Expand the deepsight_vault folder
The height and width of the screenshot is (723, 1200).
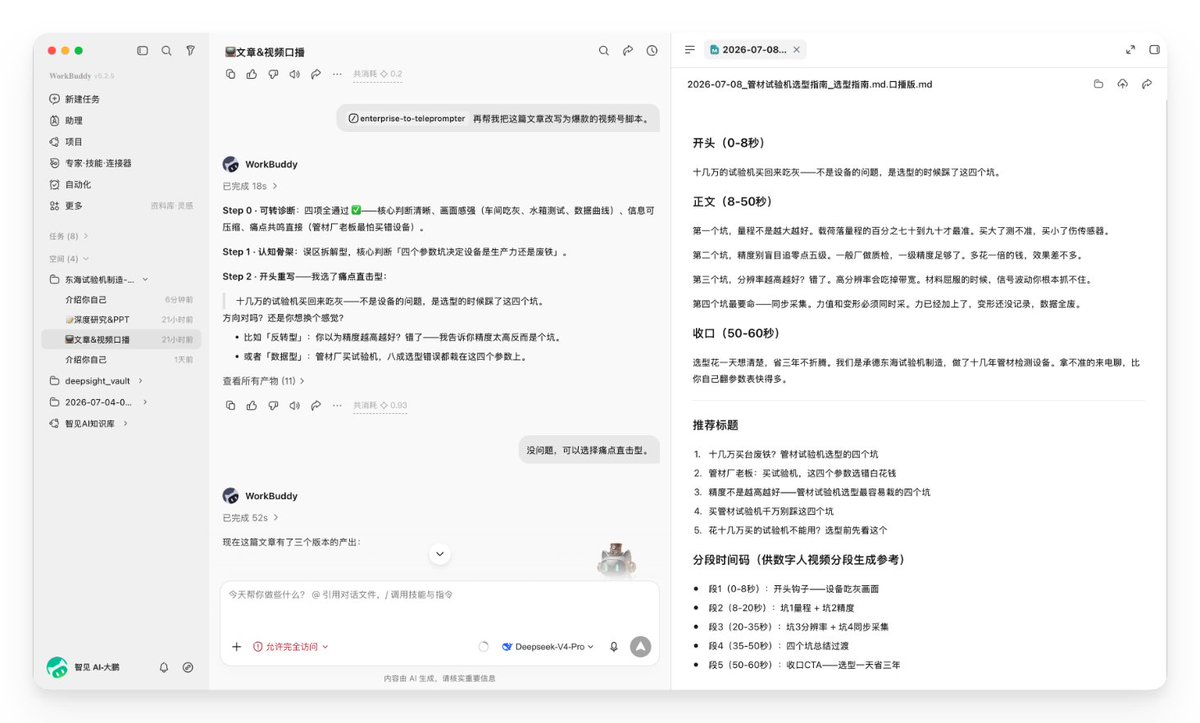click(97, 381)
